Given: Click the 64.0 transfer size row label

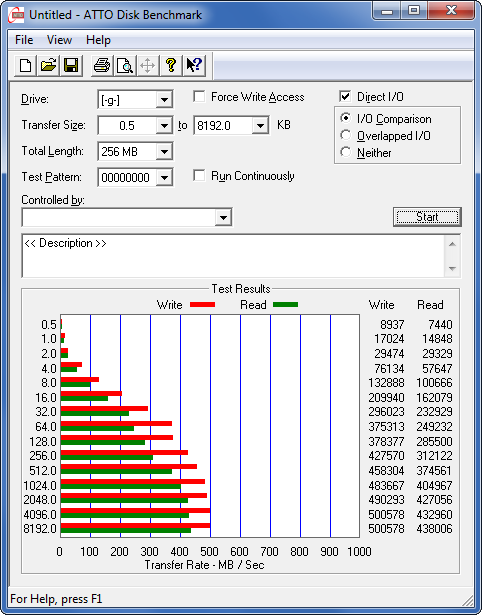Looking at the screenshot, I should coord(46,426).
